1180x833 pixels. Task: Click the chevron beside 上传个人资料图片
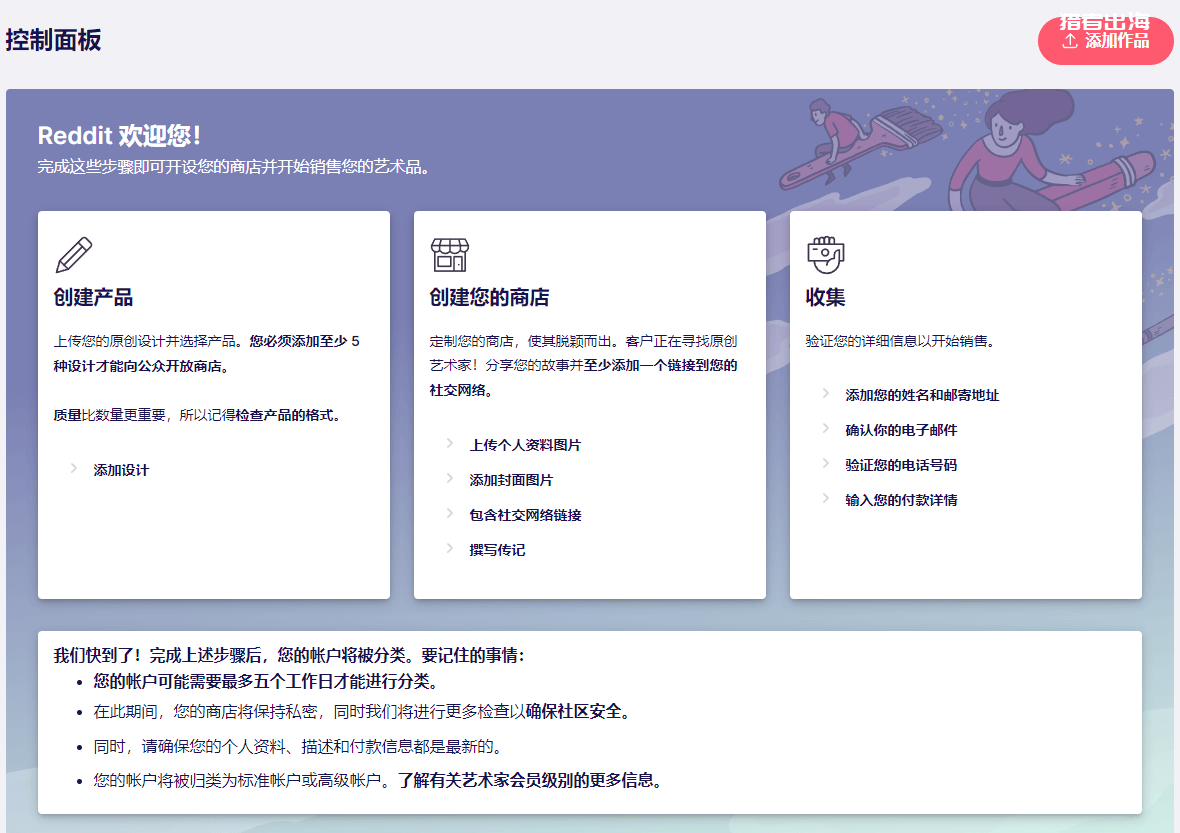coord(450,444)
